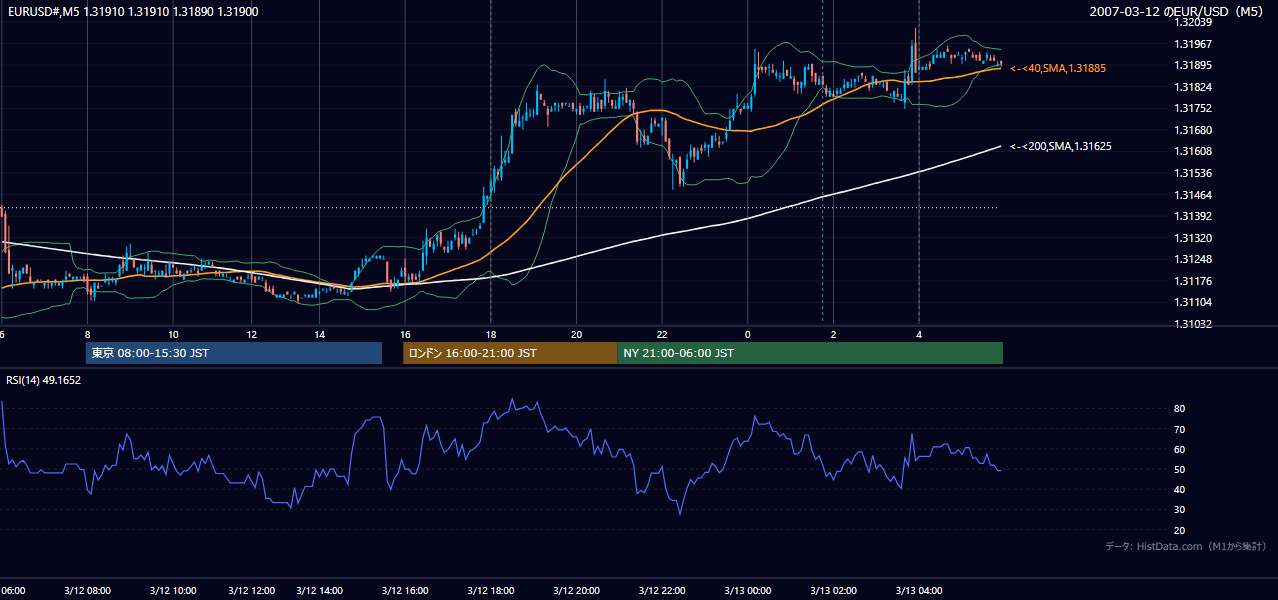This screenshot has width=1278, height=600.
Task: Click hour label 12 under price chart
Action: (252, 334)
